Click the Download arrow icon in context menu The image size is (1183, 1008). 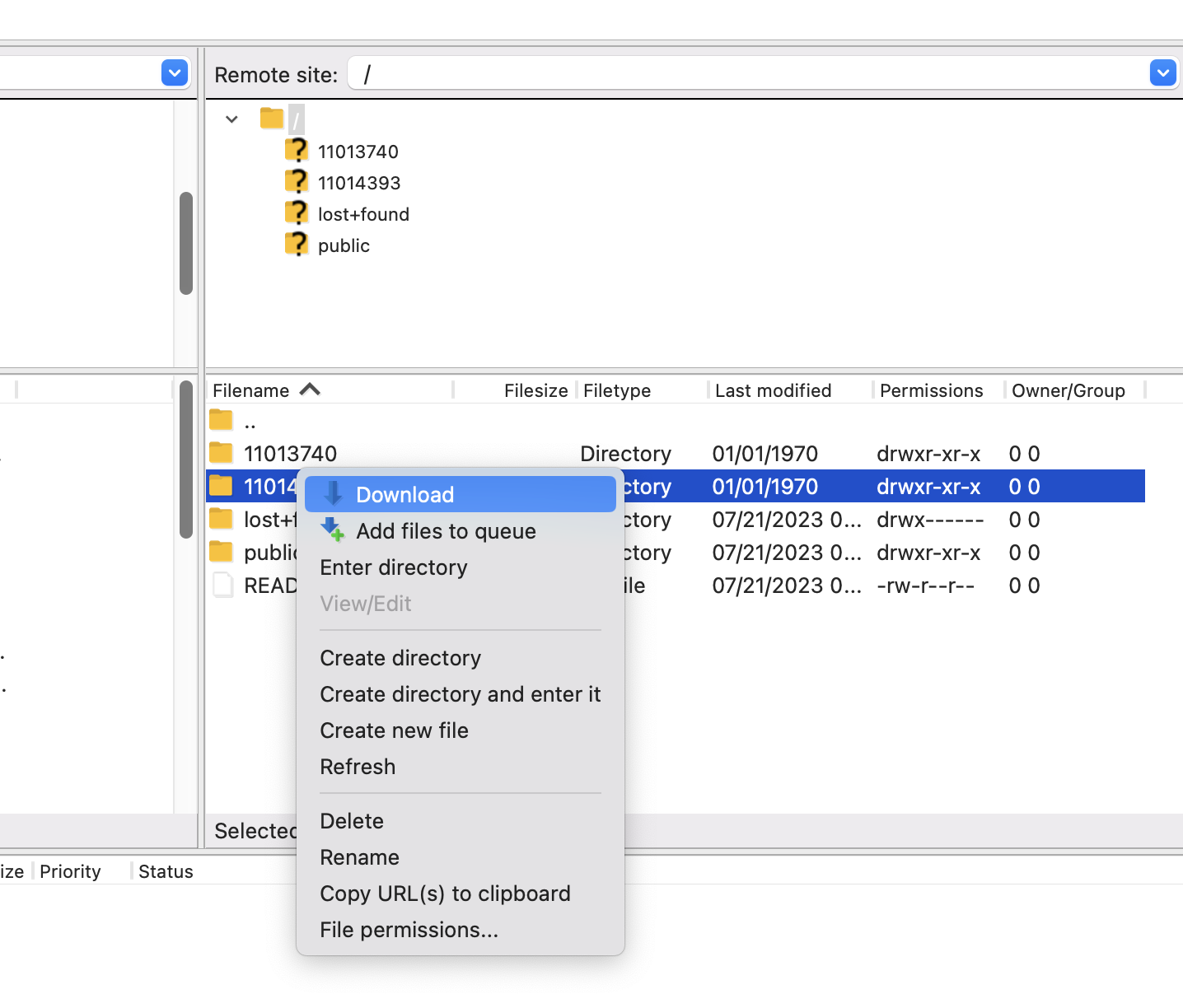point(333,494)
